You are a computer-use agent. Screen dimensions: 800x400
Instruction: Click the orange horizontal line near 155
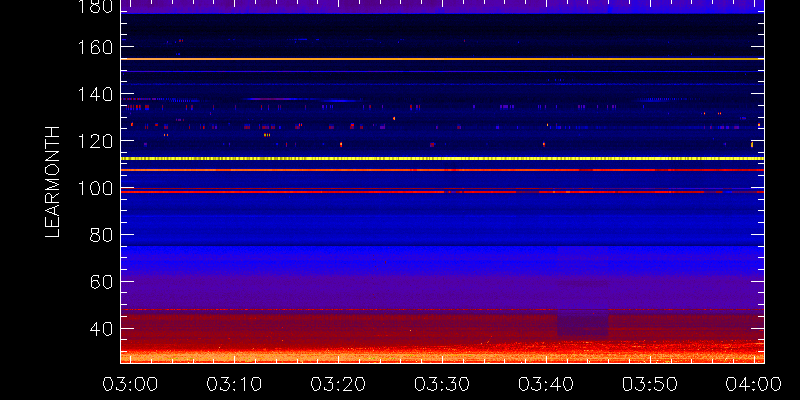pyautogui.click(x=442, y=59)
